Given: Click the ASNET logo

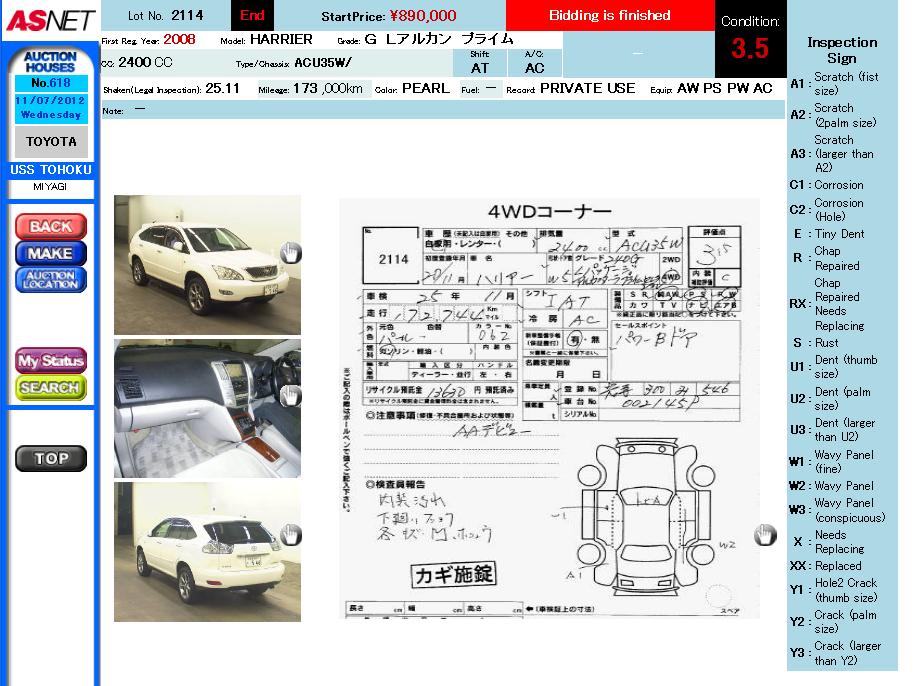Looking at the screenshot, I should click(49, 20).
